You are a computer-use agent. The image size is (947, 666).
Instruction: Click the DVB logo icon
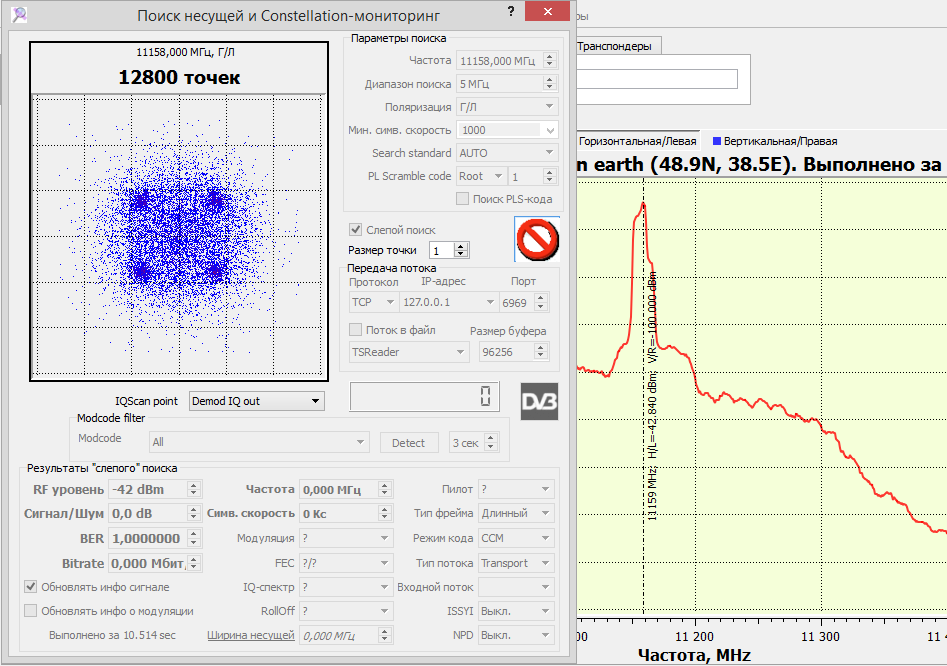(539, 401)
